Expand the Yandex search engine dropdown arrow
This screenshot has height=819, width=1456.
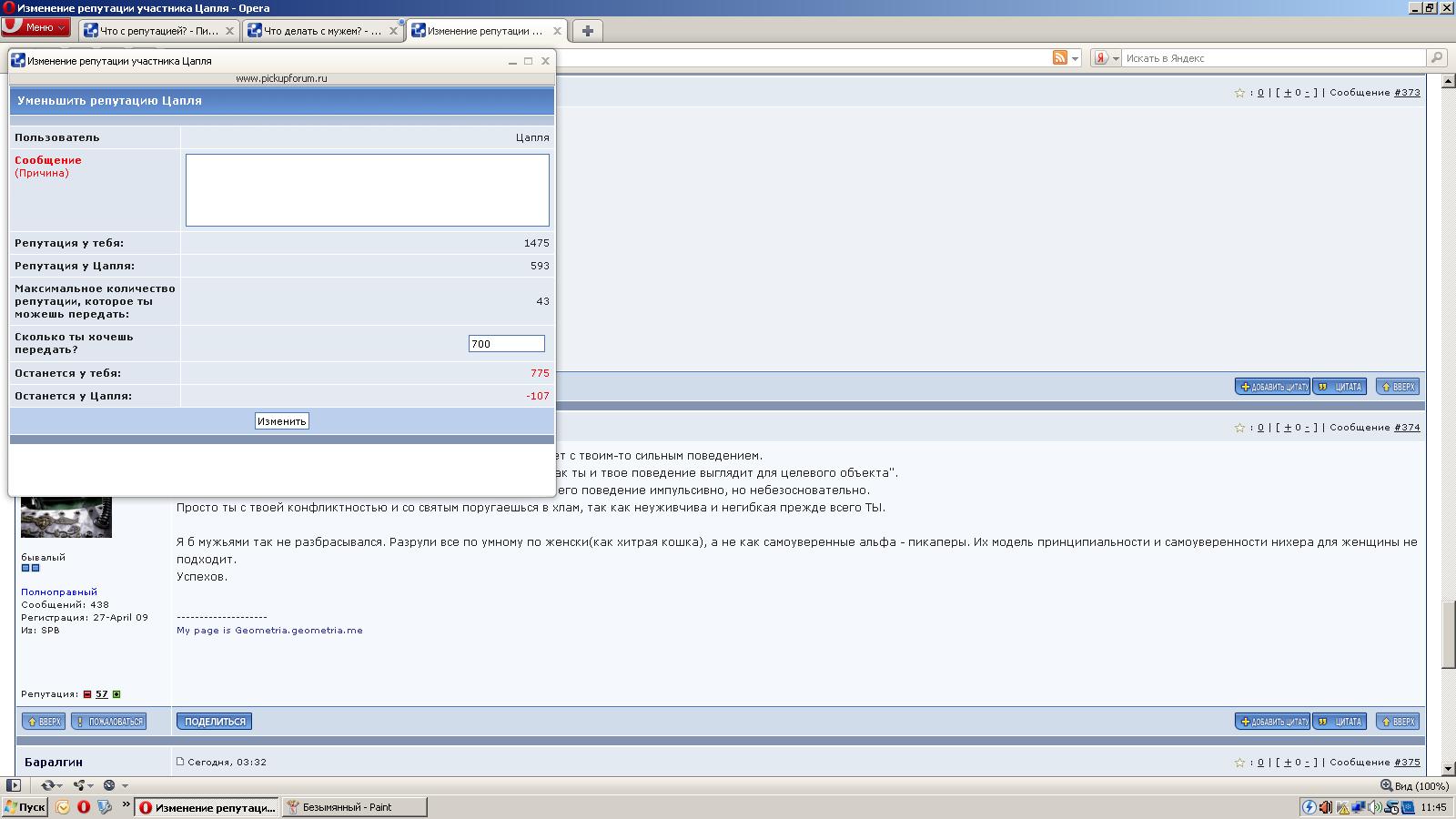(x=1116, y=58)
